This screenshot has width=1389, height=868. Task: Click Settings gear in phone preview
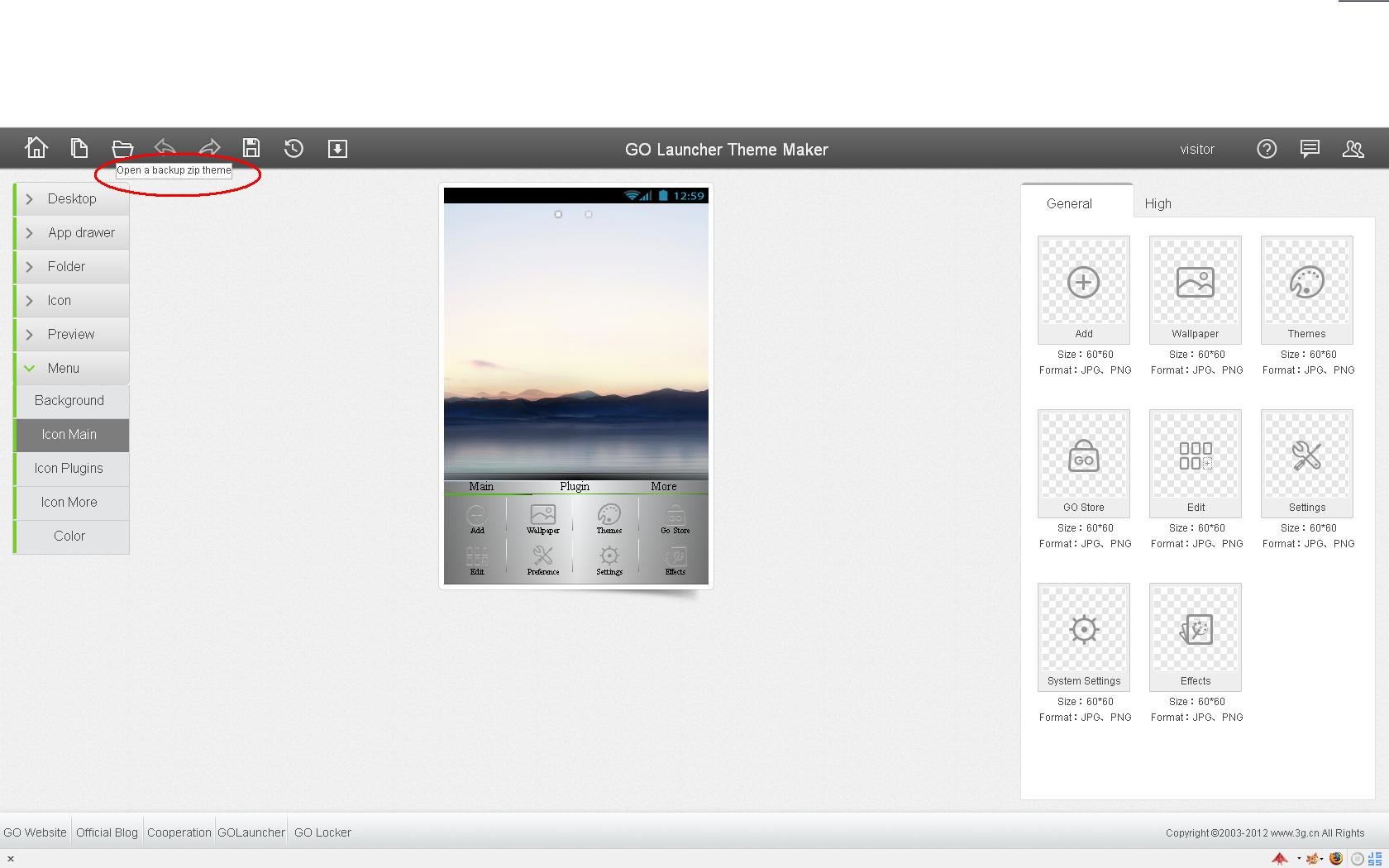tap(609, 560)
